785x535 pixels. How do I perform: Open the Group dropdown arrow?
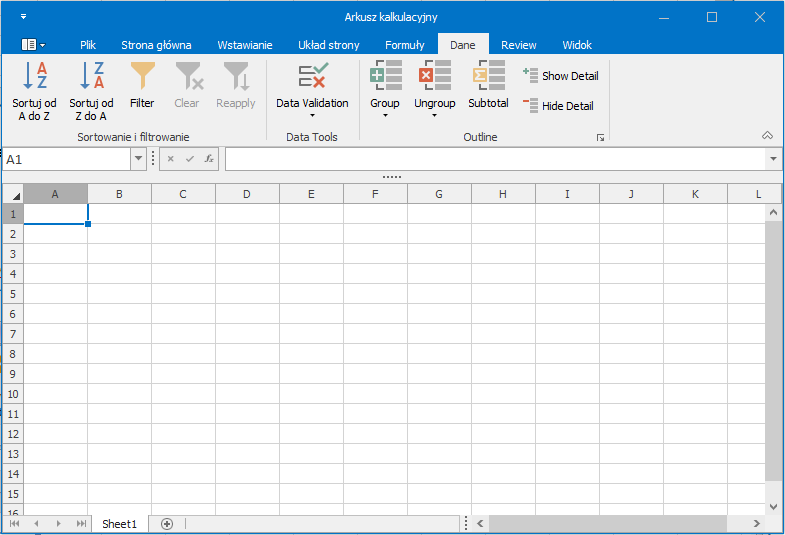[385, 116]
